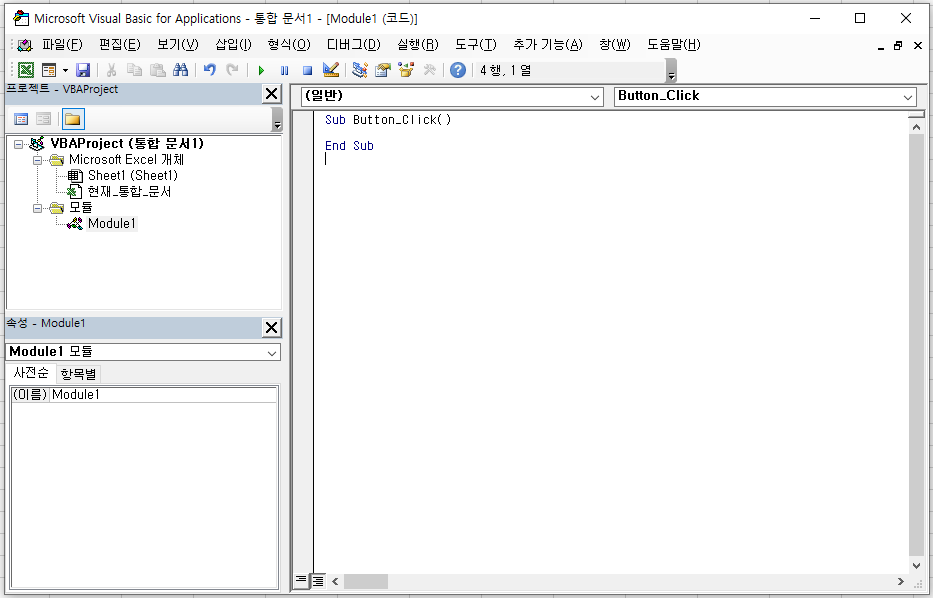The height and width of the screenshot is (598, 933).
Task: Open Toolbox wrench icon
Action: click(x=429, y=70)
